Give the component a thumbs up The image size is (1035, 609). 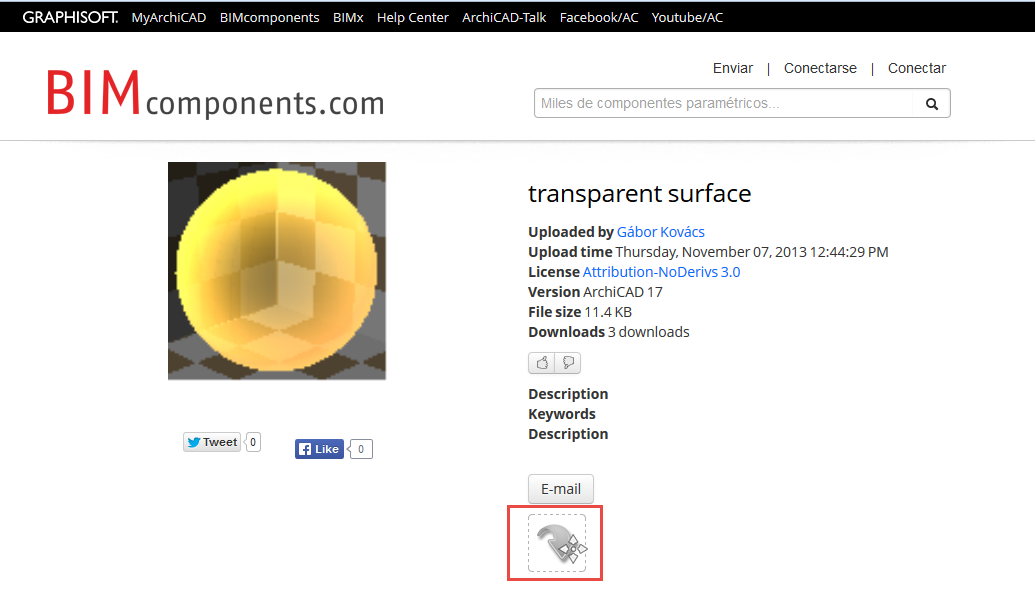(542, 363)
